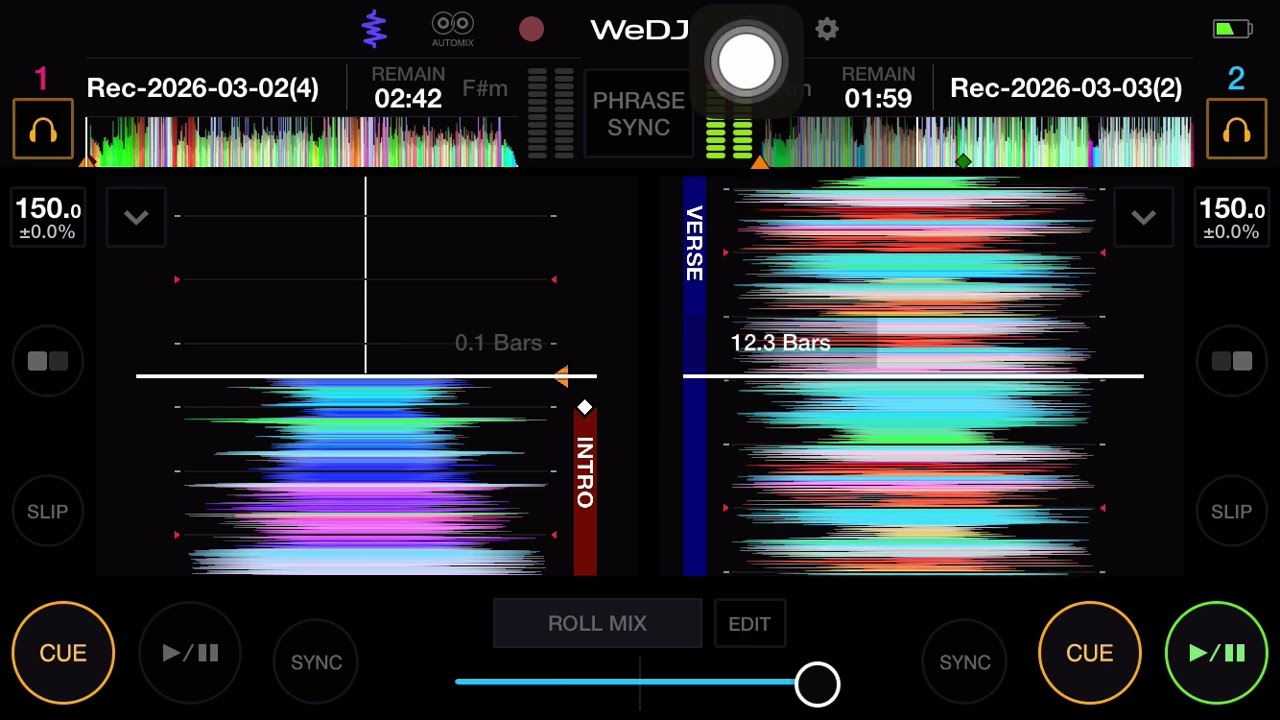
Task: Tap the 12.3 Bars label
Action: (x=780, y=343)
